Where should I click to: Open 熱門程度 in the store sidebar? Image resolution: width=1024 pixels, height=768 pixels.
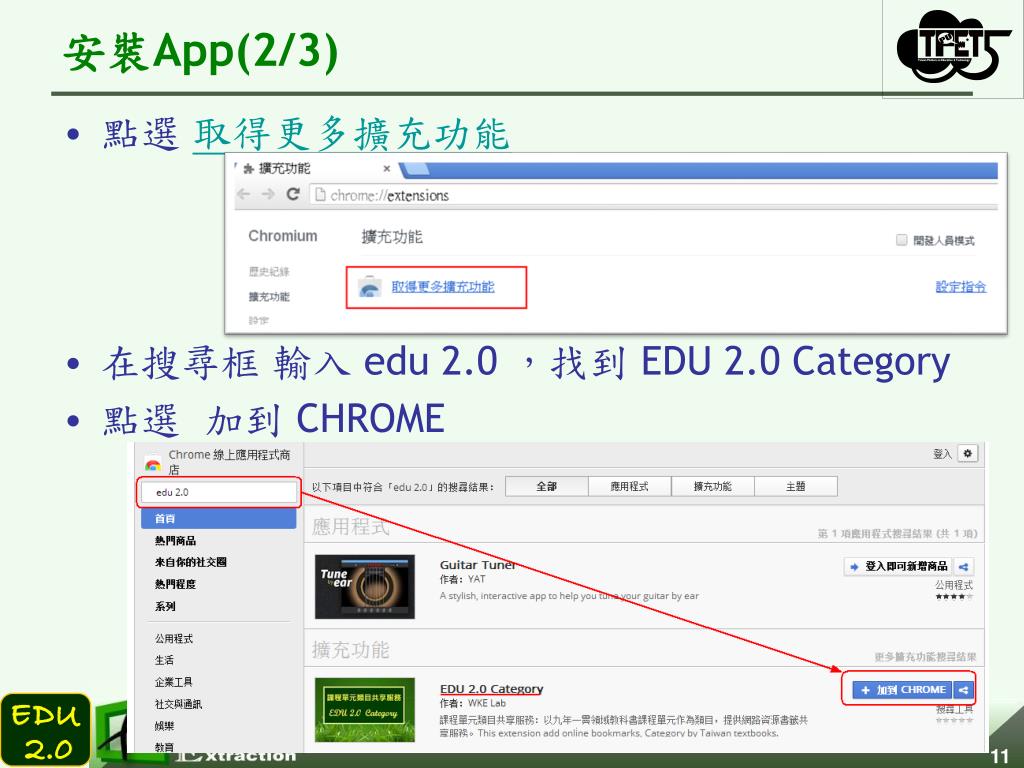pos(175,584)
